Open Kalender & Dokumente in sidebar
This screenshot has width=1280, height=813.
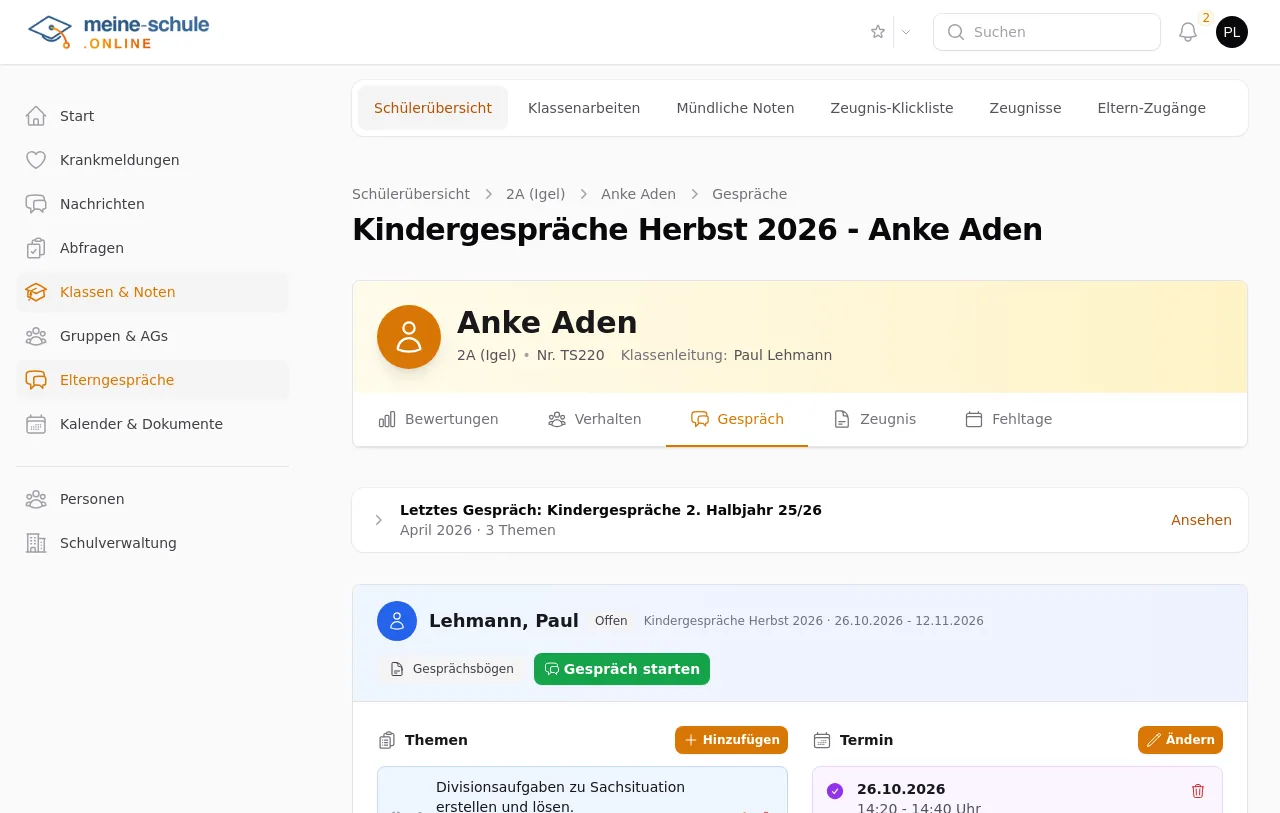pyautogui.click(x=152, y=424)
